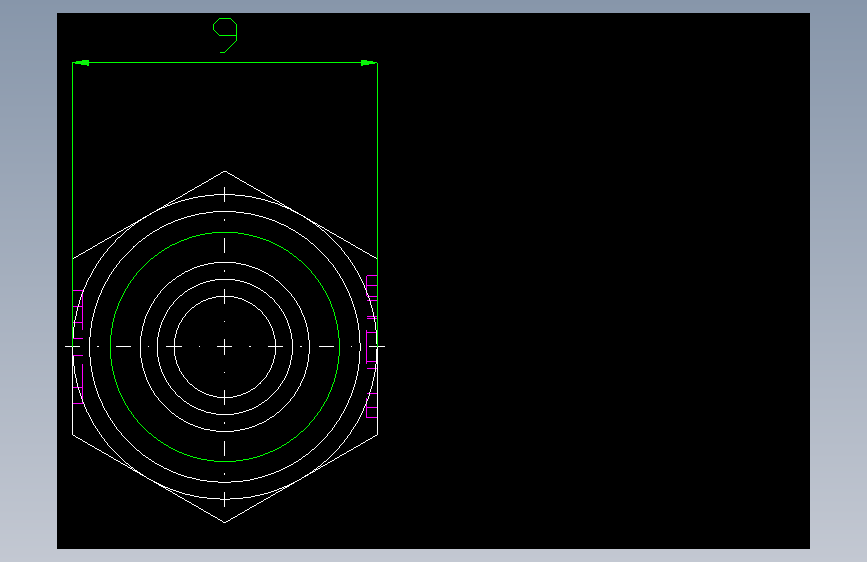The width and height of the screenshot is (867, 562).
Task: Select the green circle in the drawing
Action: coord(225,347)
